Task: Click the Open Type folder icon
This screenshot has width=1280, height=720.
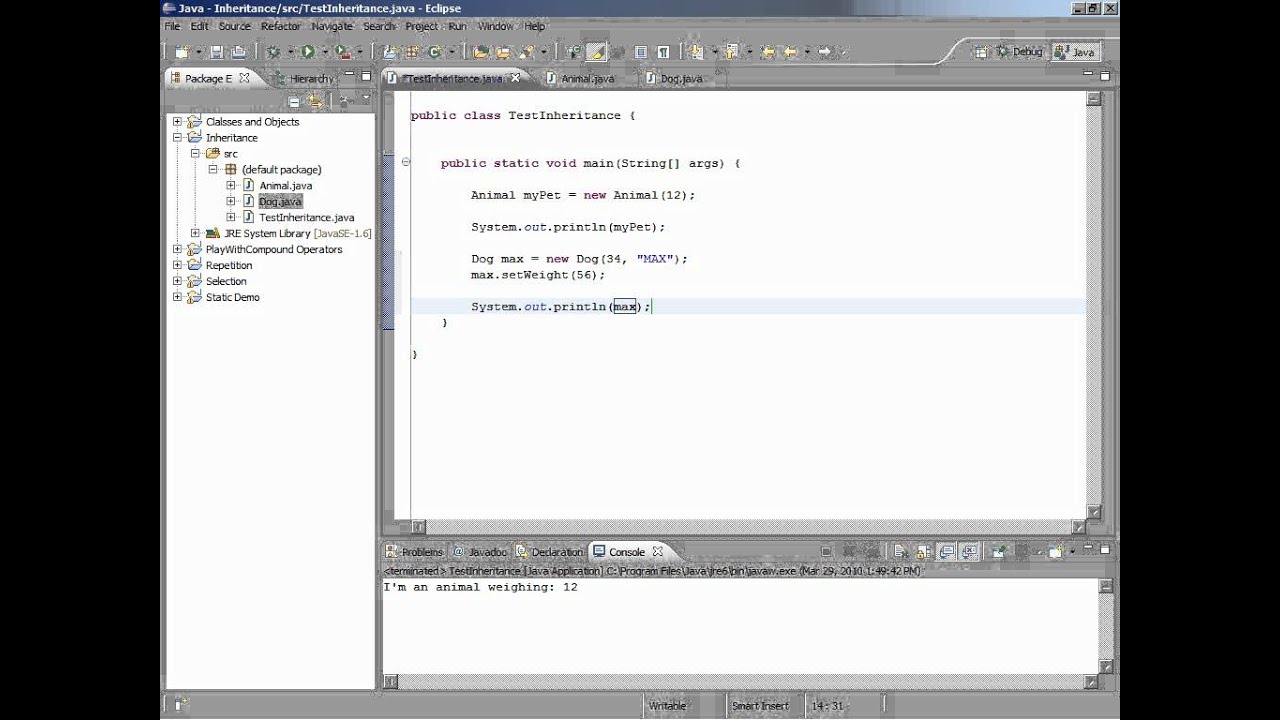Action: [x=481, y=51]
